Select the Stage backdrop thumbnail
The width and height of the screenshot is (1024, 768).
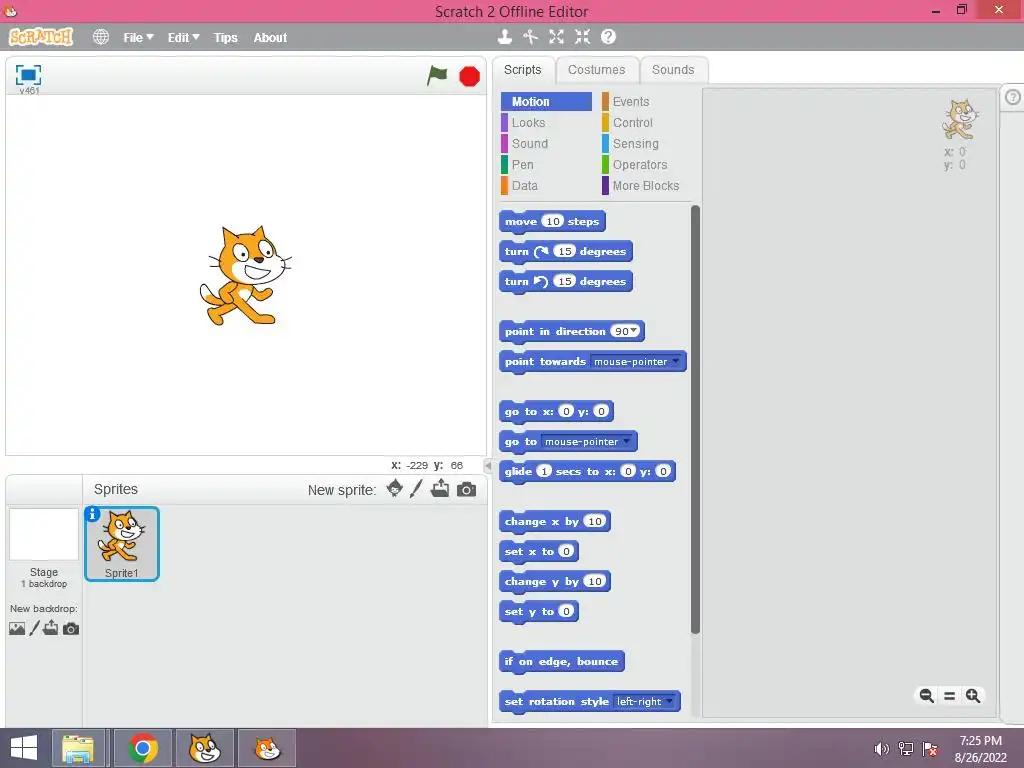pyautogui.click(x=44, y=534)
